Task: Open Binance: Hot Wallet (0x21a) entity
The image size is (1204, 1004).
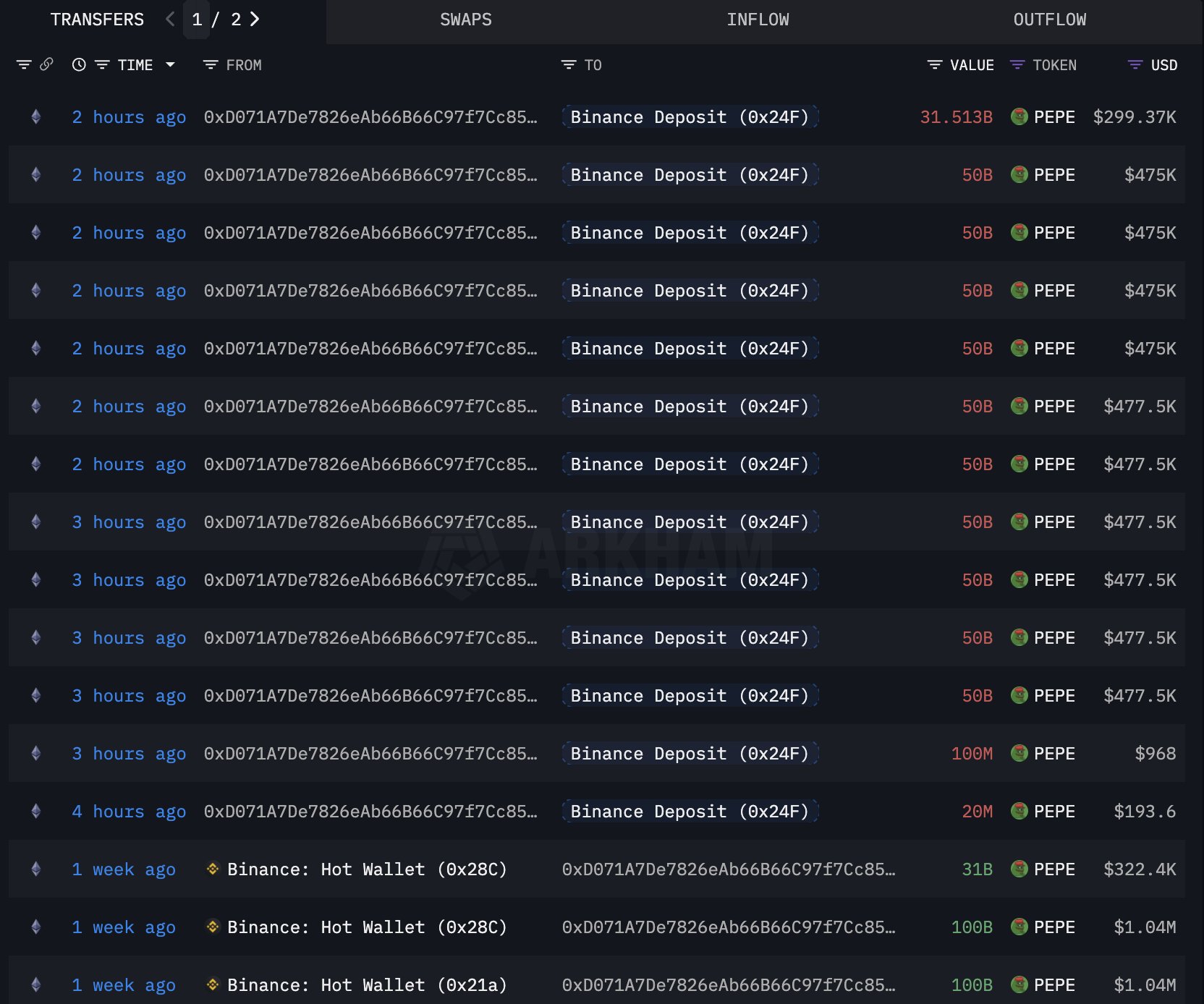Action: [x=367, y=985]
